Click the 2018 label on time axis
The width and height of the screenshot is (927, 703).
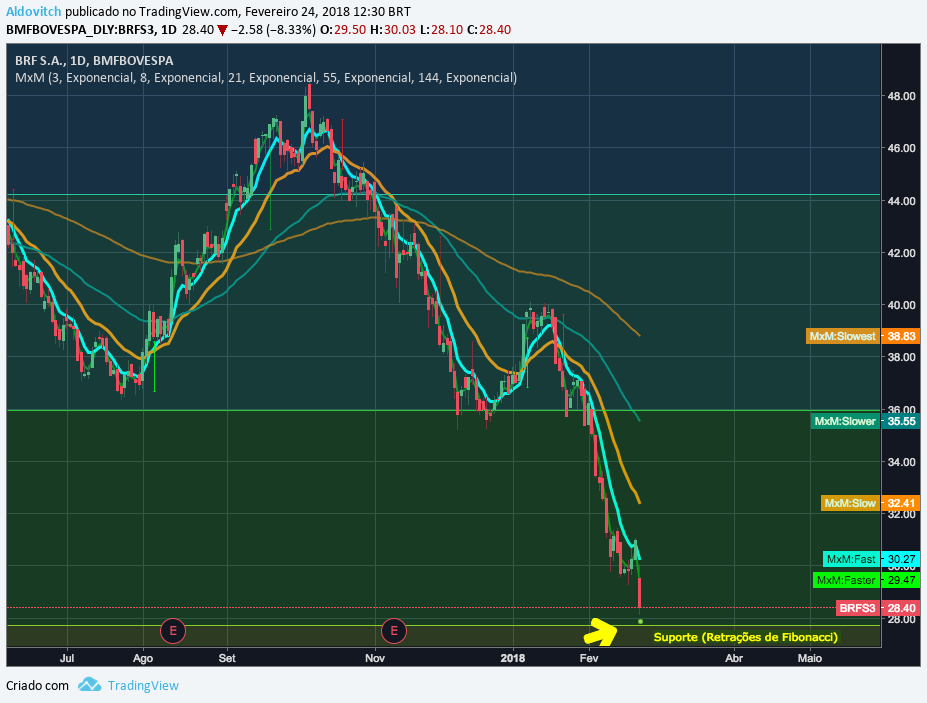click(513, 657)
